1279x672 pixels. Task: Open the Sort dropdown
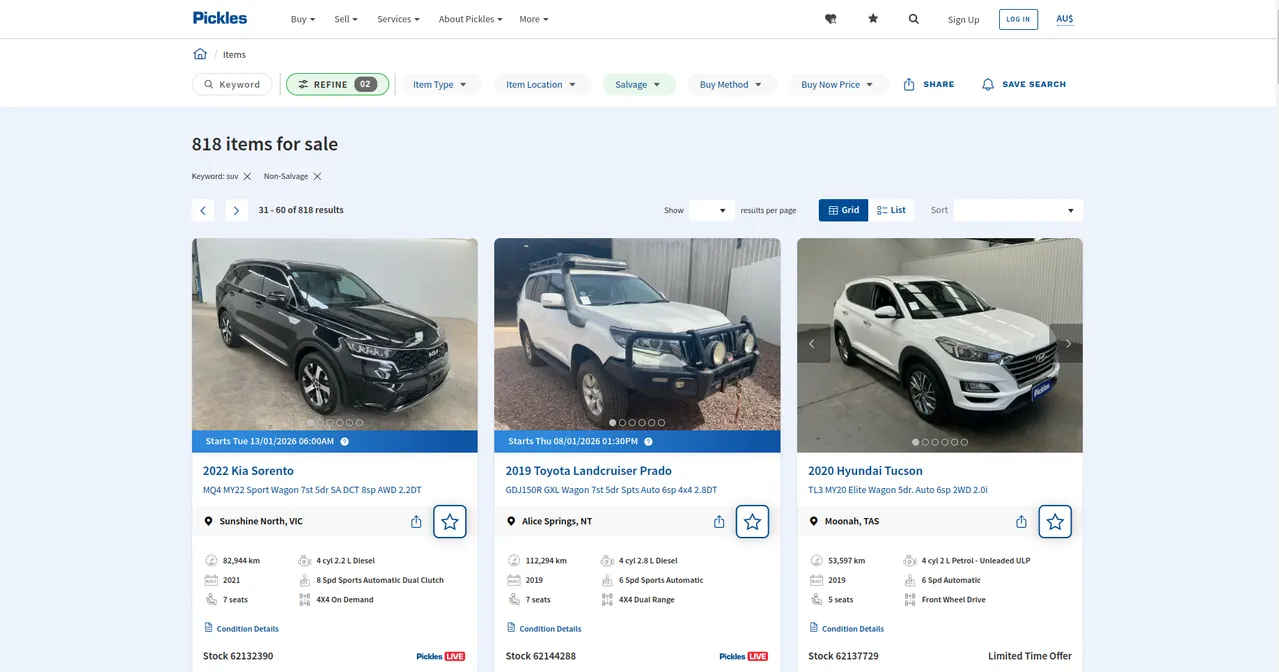(x=1018, y=210)
